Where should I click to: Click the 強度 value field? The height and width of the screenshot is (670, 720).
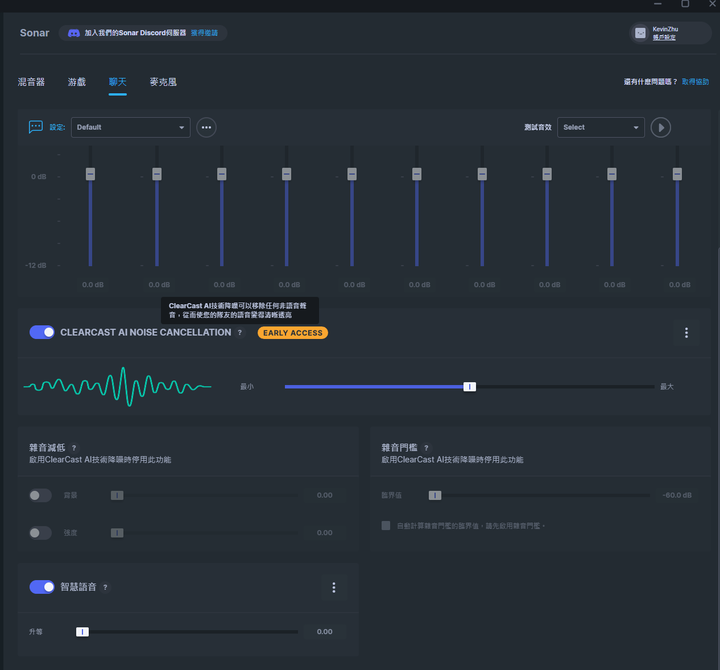tap(325, 533)
